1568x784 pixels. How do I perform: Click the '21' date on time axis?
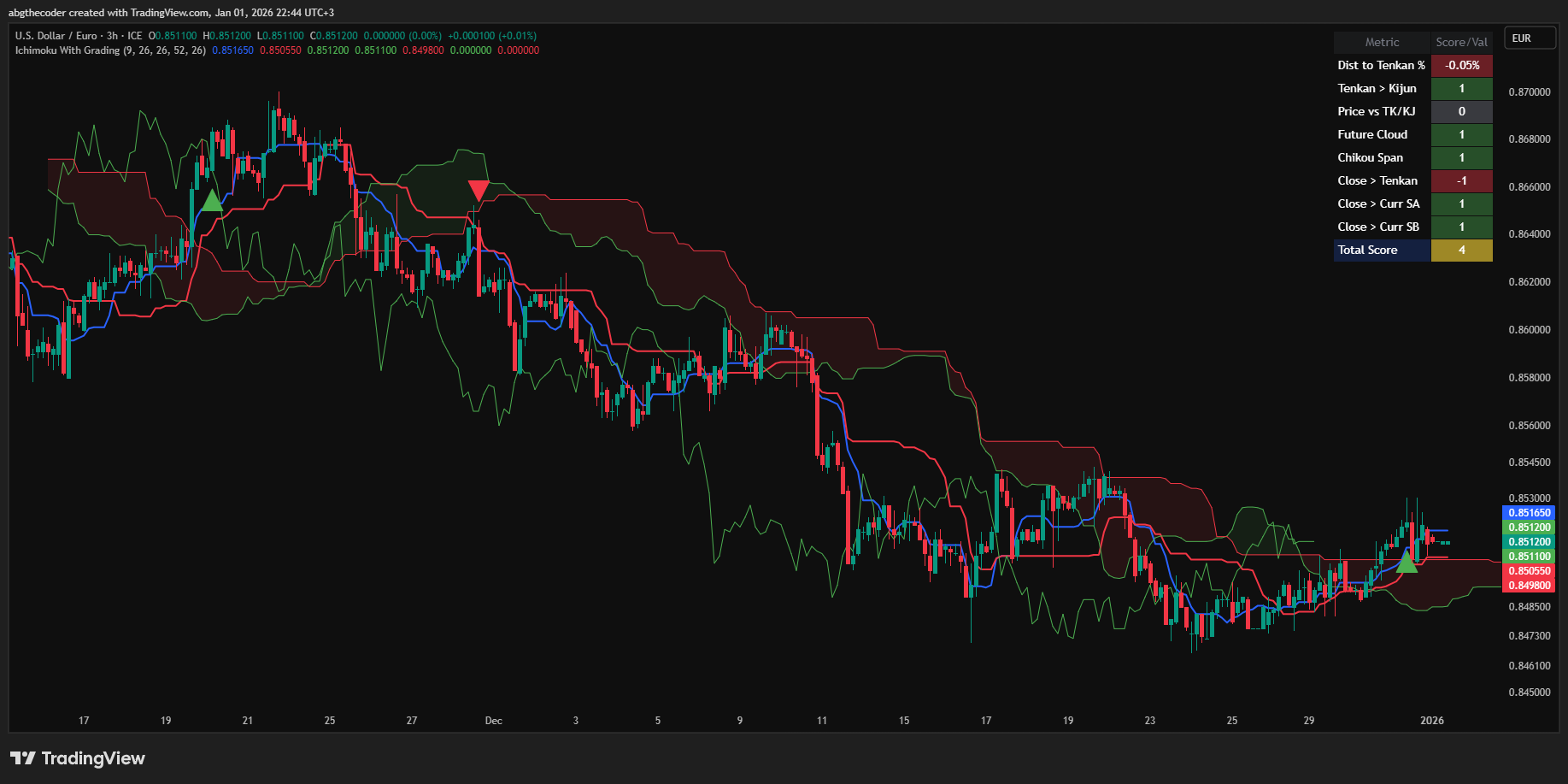coord(248,721)
